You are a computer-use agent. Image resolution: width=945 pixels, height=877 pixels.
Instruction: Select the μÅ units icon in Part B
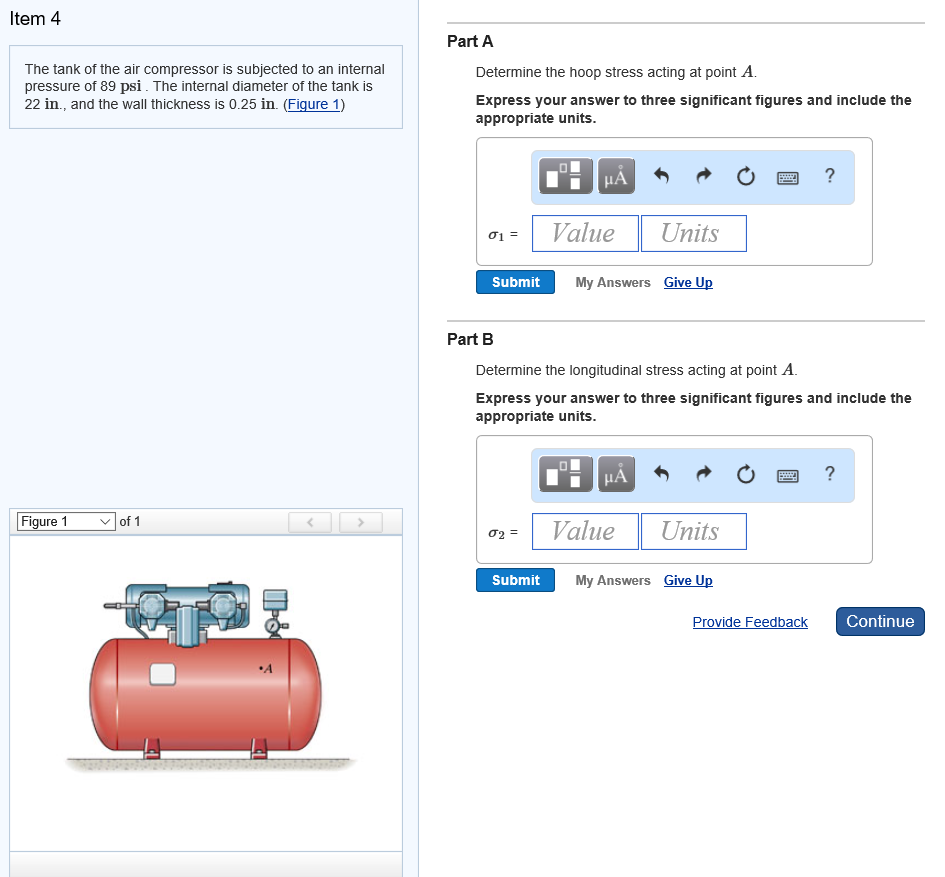(x=615, y=474)
